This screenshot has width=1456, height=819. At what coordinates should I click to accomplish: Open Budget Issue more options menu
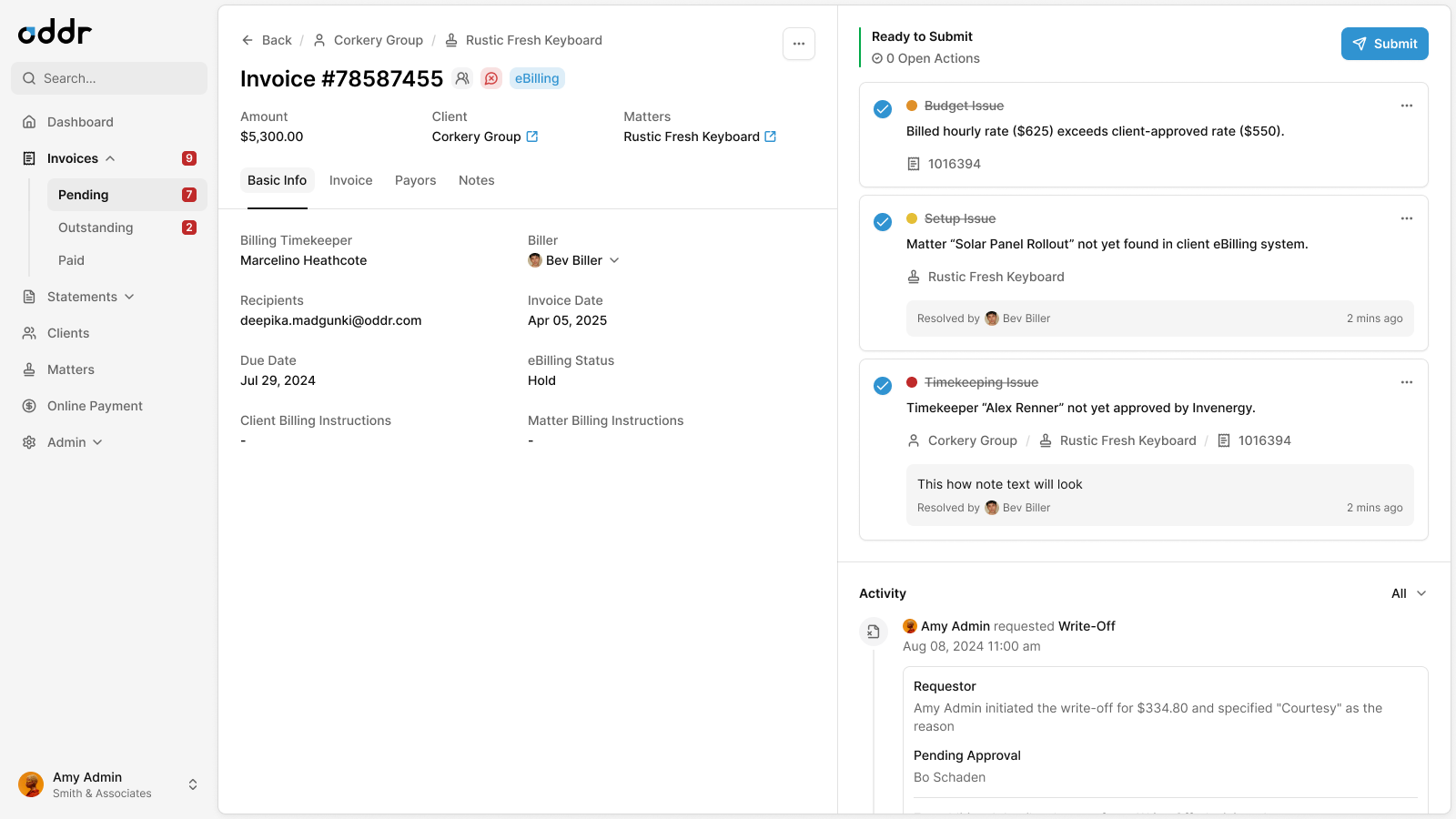[x=1406, y=106]
